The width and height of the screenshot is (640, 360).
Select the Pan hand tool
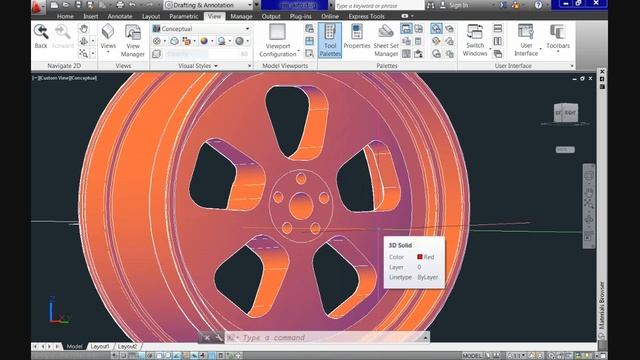point(84,29)
